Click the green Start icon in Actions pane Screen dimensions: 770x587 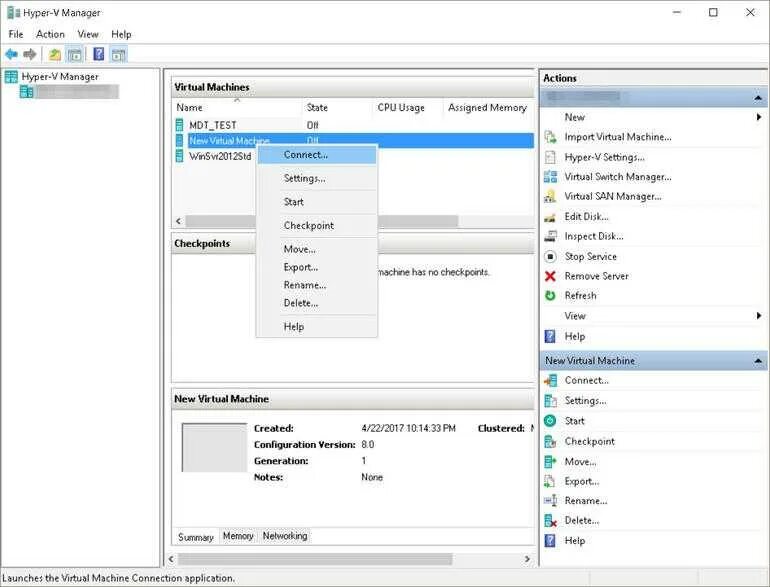coord(550,421)
